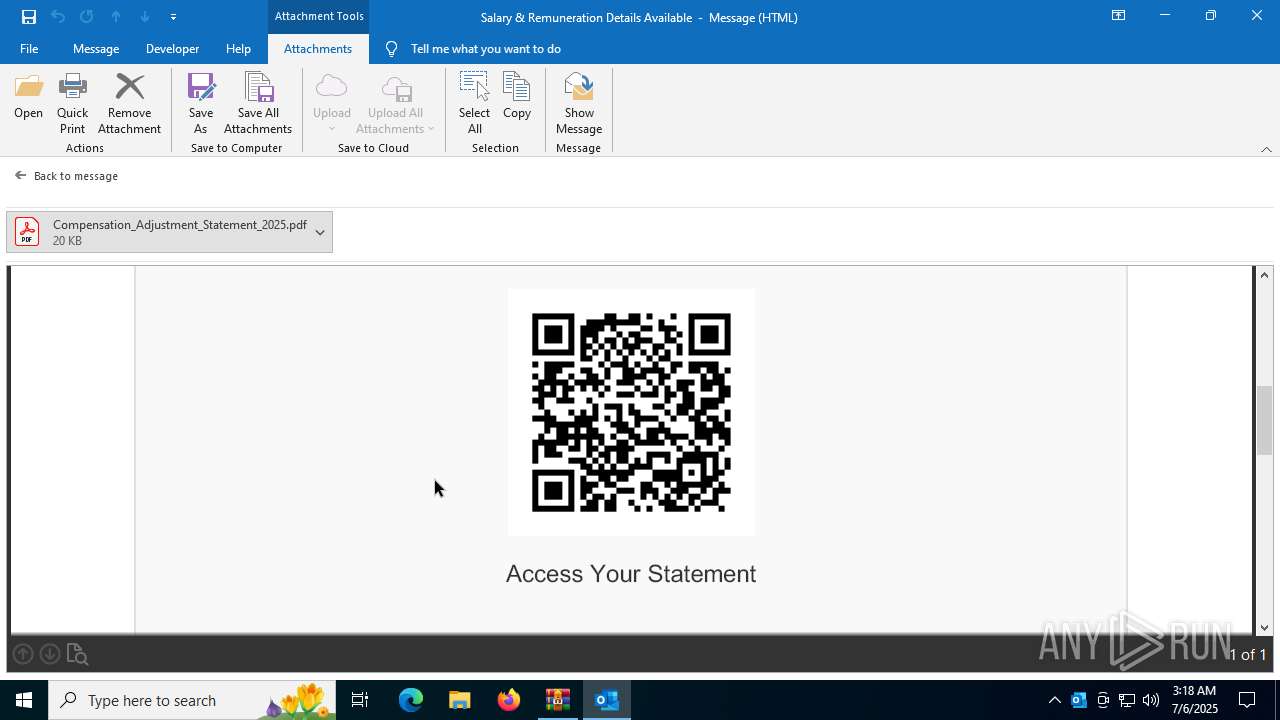Click the preview vertical scrollbar thumb

click(1264, 420)
